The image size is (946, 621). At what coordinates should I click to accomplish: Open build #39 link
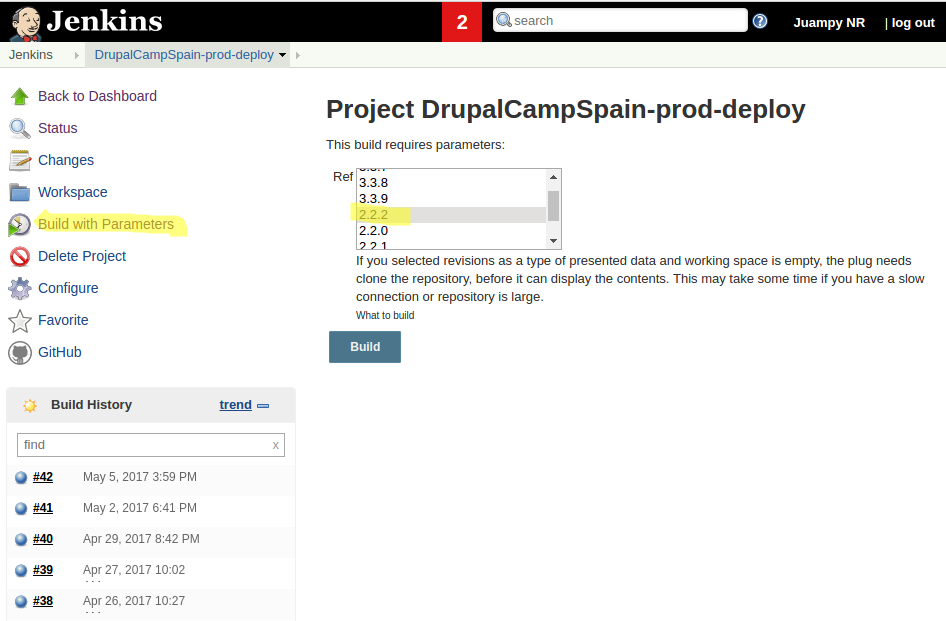[43, 570]
